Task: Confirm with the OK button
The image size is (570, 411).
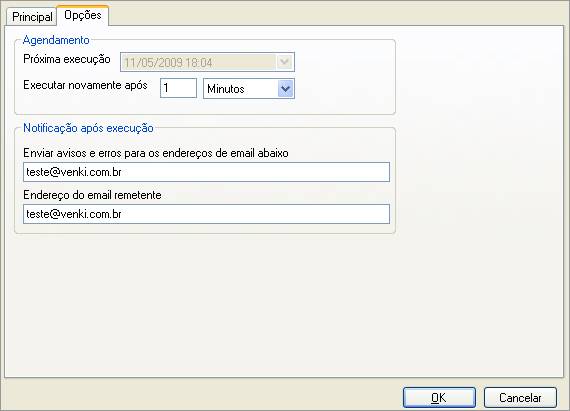Action: [439, 398]
